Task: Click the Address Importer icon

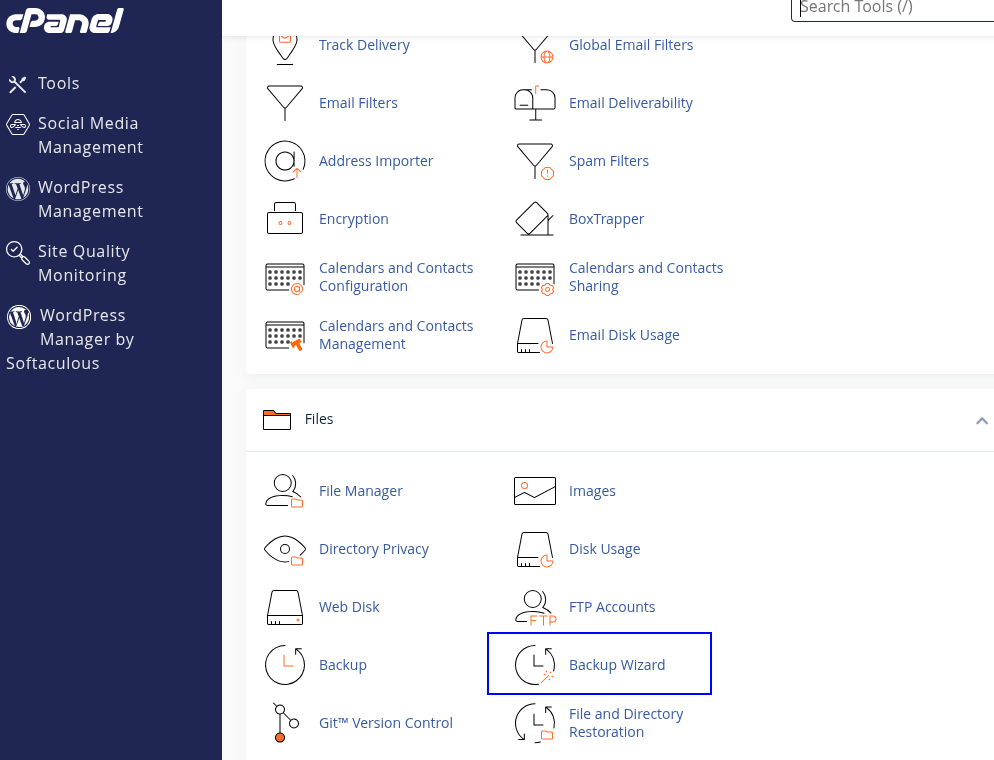Action: click(x=285, y=161)
